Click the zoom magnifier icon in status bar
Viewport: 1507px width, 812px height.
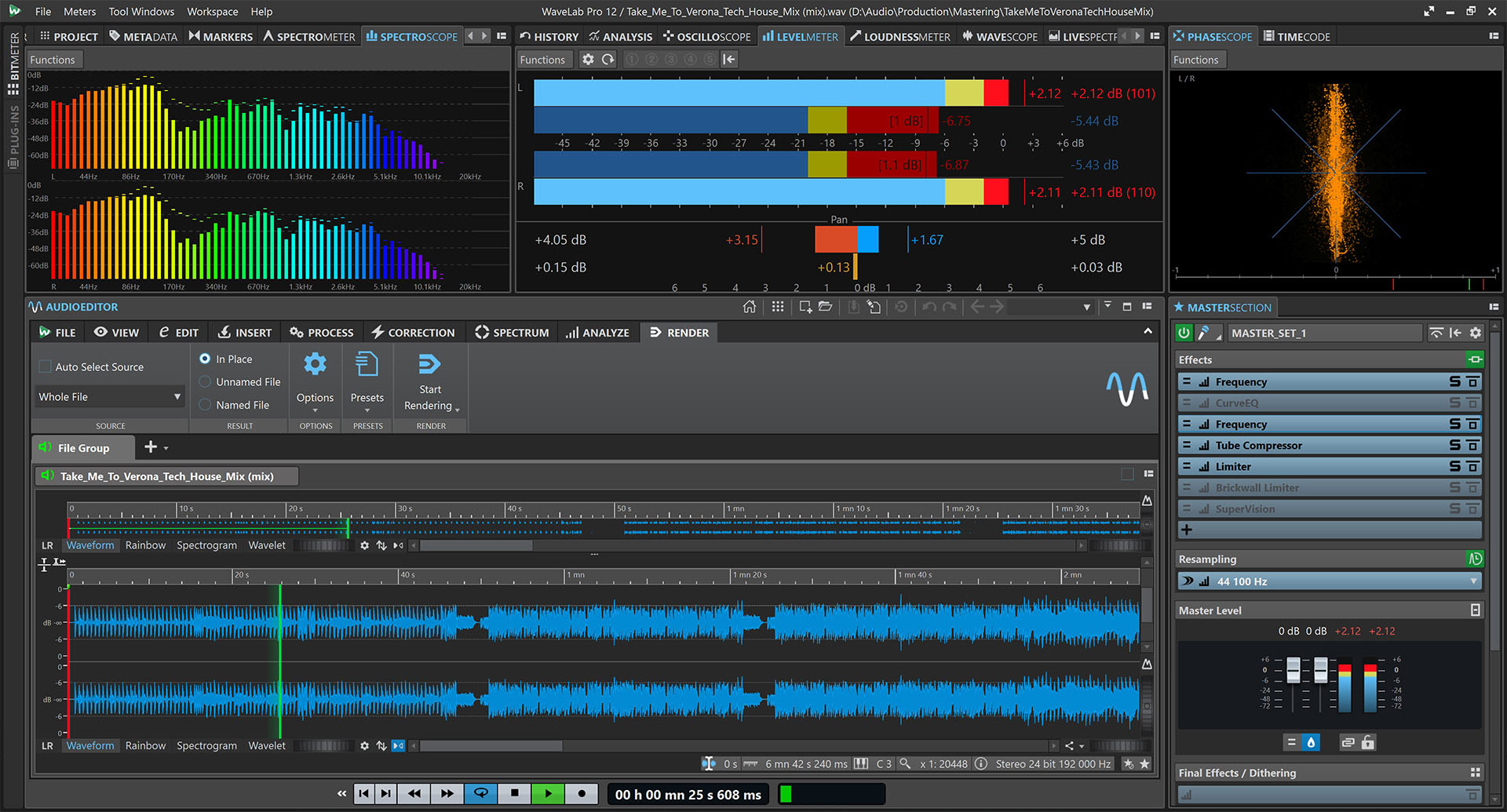point(905,763)
